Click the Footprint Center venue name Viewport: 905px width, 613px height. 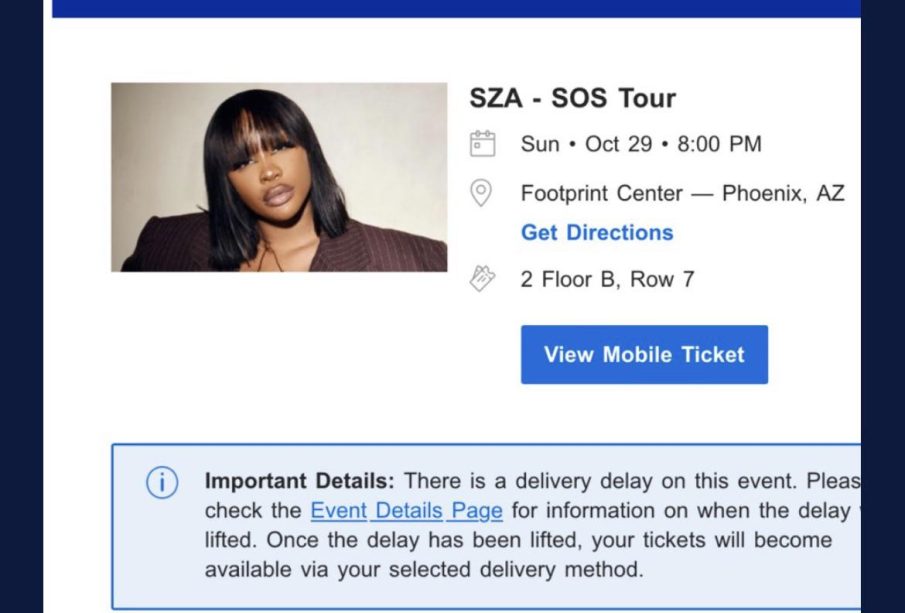[x=601, y=194]
